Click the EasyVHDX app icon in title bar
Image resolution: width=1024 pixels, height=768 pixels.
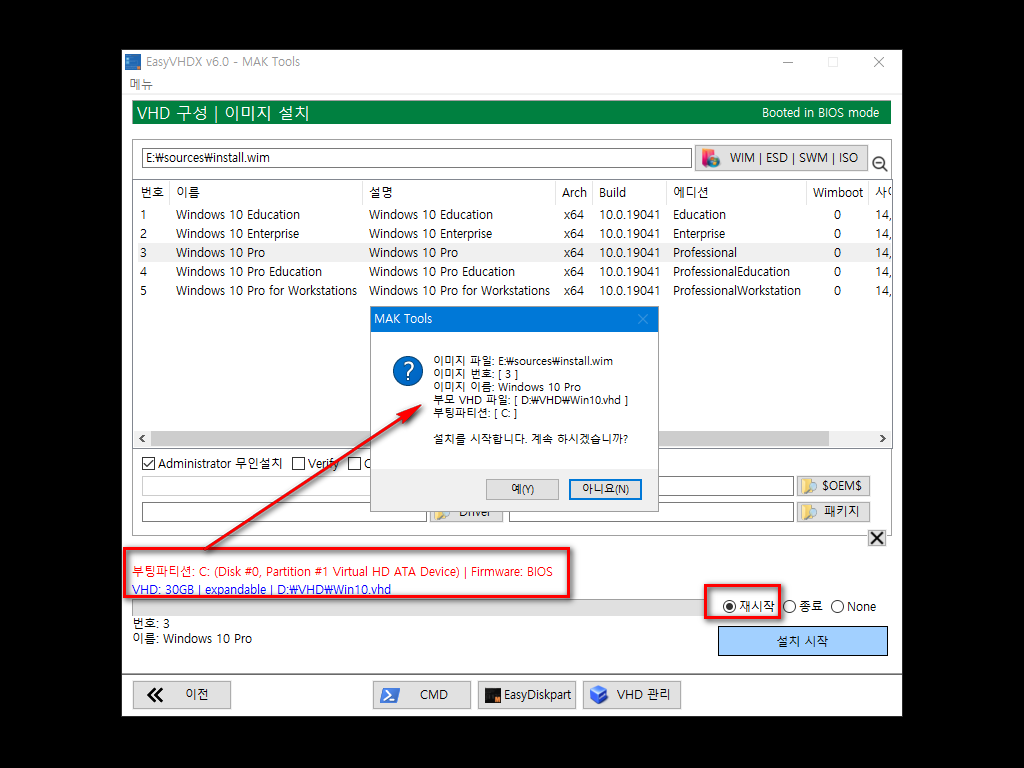(x=133, y=62)
